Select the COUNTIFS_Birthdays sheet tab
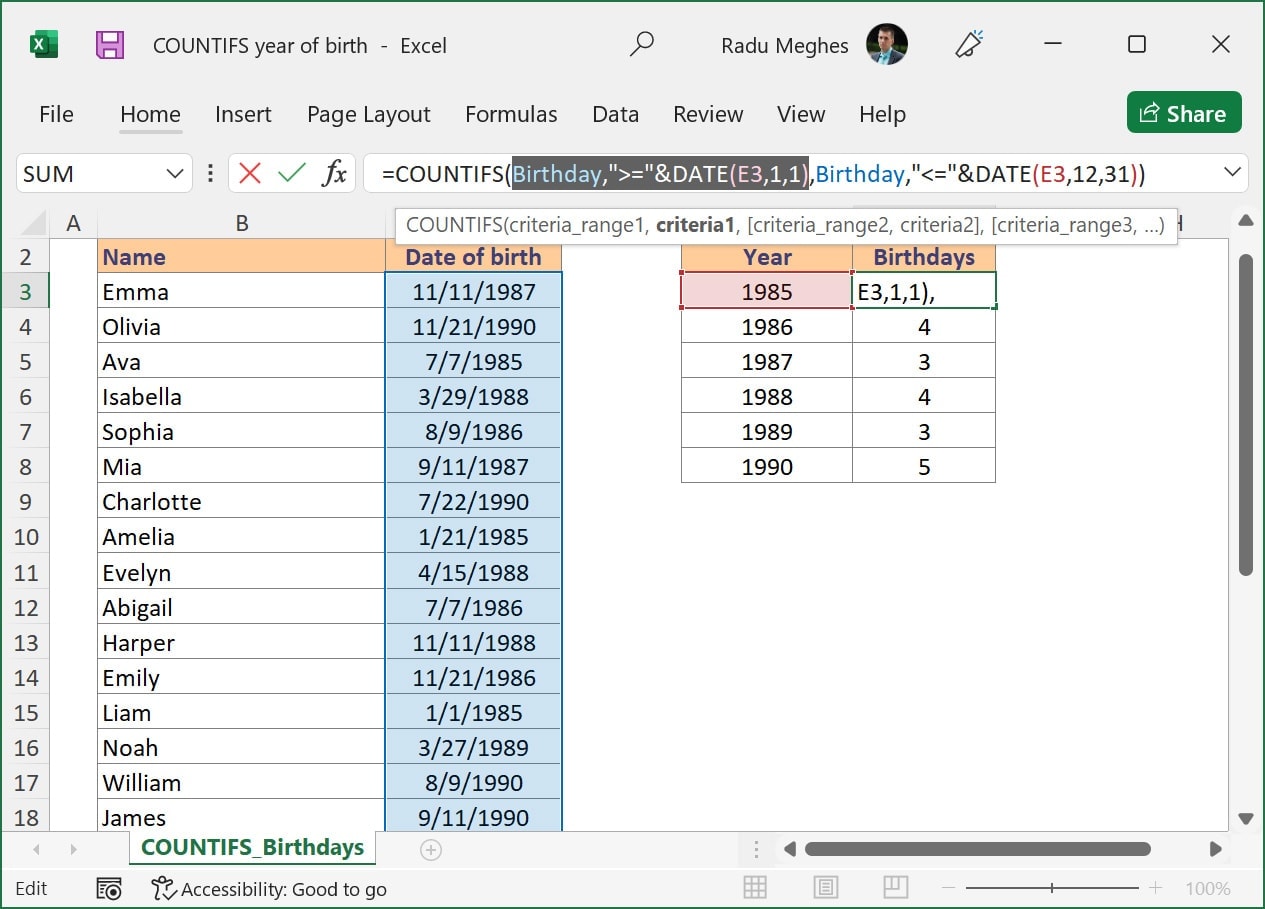The width and height of the screenshot is (1265, 909). pyautogui.click(x=252, y=846)
